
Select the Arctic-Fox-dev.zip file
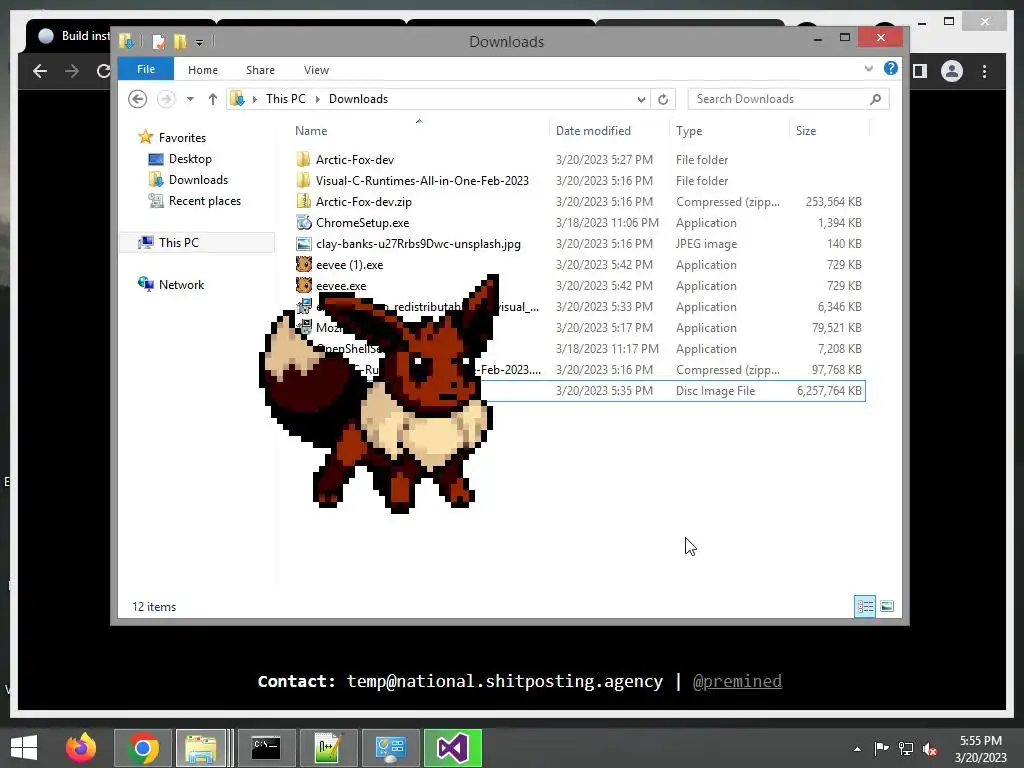pos(364,202)
